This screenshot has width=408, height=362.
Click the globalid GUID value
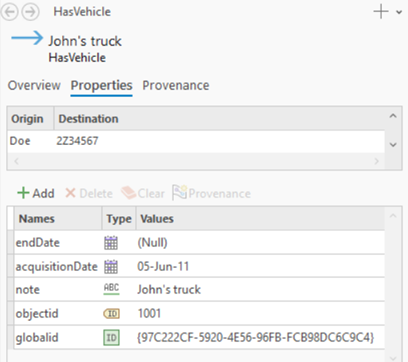[256, 337]
